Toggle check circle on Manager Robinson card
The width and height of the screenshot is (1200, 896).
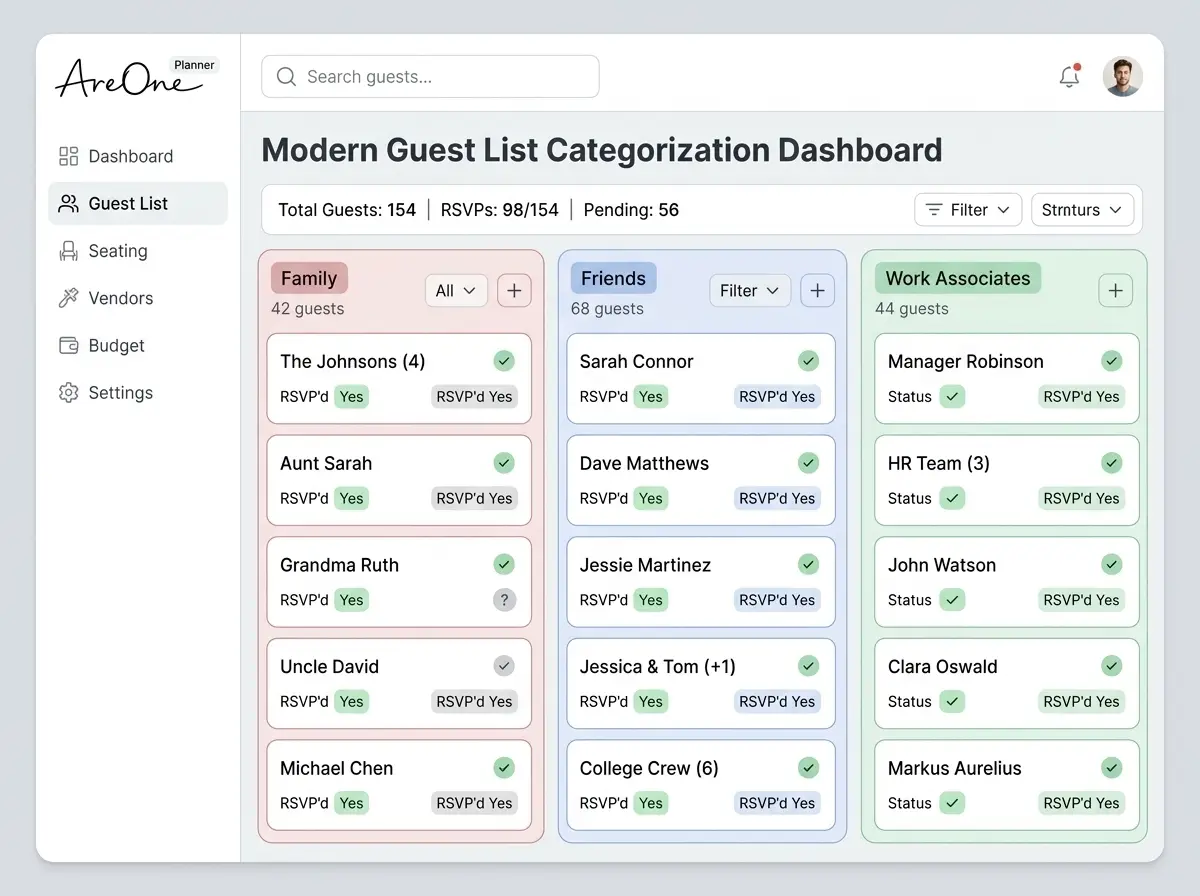1112,361
